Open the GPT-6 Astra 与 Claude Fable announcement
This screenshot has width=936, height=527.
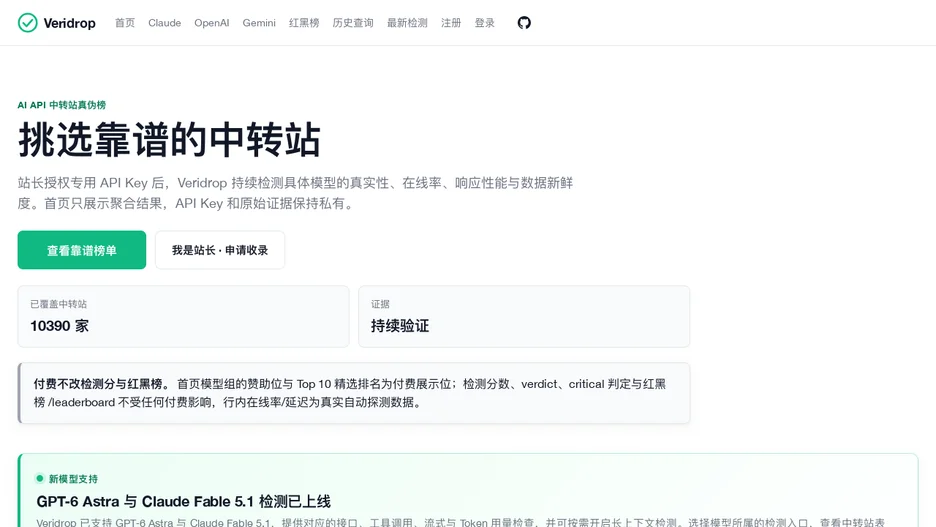click(x=183, y=501)
